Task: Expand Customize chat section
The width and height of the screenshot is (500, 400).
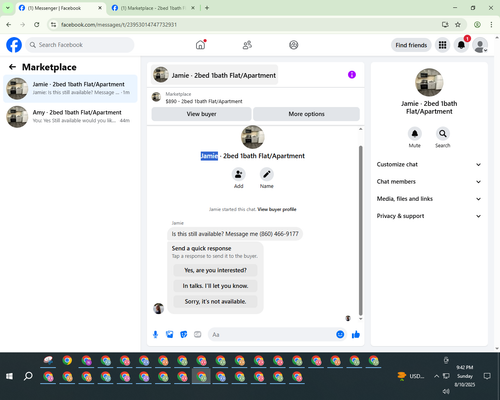Action: 429,164
